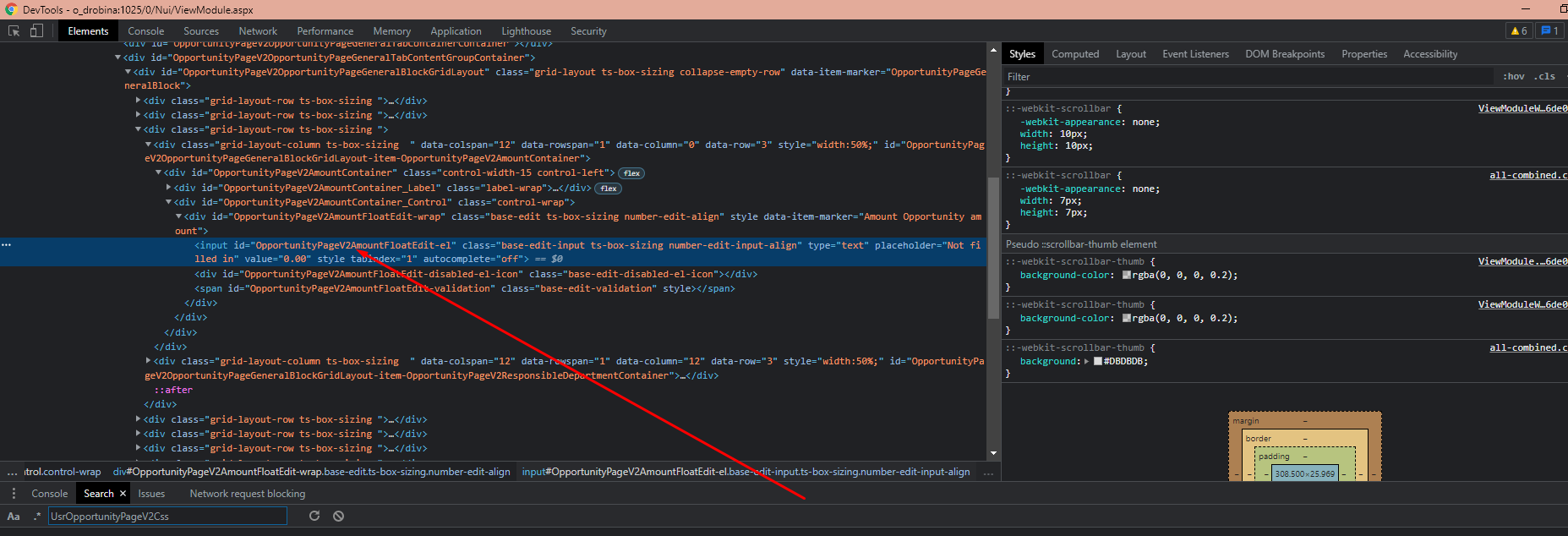Image resolution: width=1568 pixels, height=536 pixels.
Task: Click the DOM tree scrollbar down arrow
Action: tap(993, 454)
